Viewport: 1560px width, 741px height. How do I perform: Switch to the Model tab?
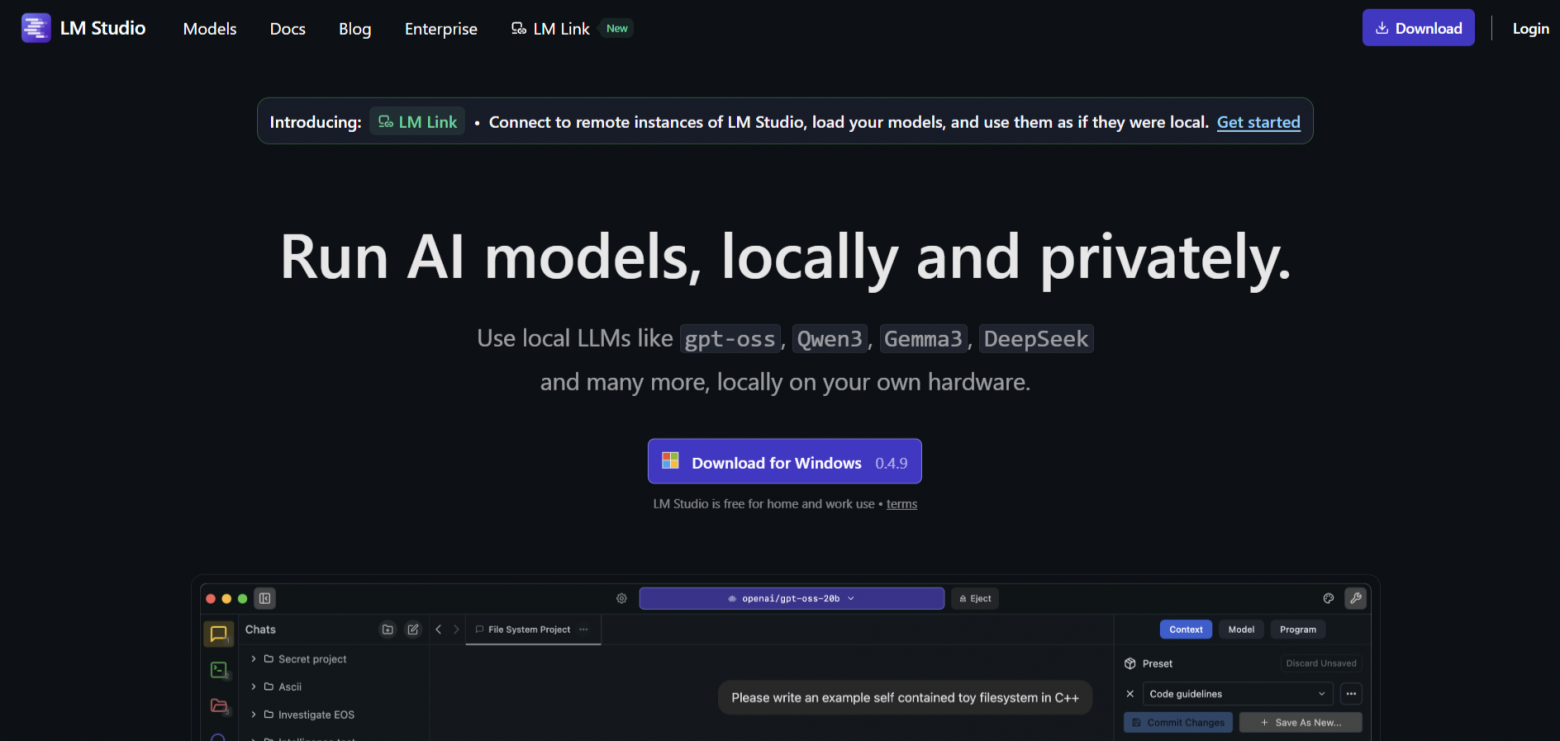pyautogui.click(x=1241, y=629)
